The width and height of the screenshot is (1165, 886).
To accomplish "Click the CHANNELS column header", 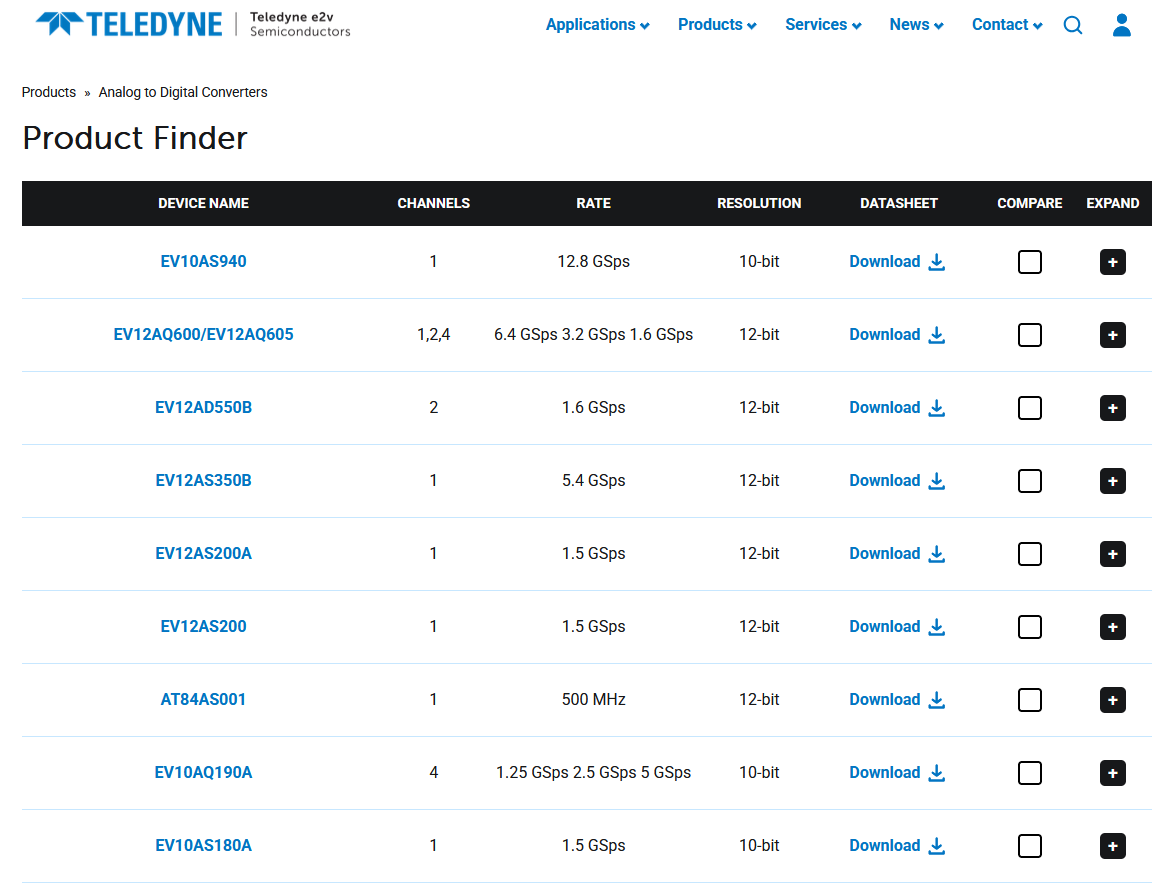I will point(434,203).
